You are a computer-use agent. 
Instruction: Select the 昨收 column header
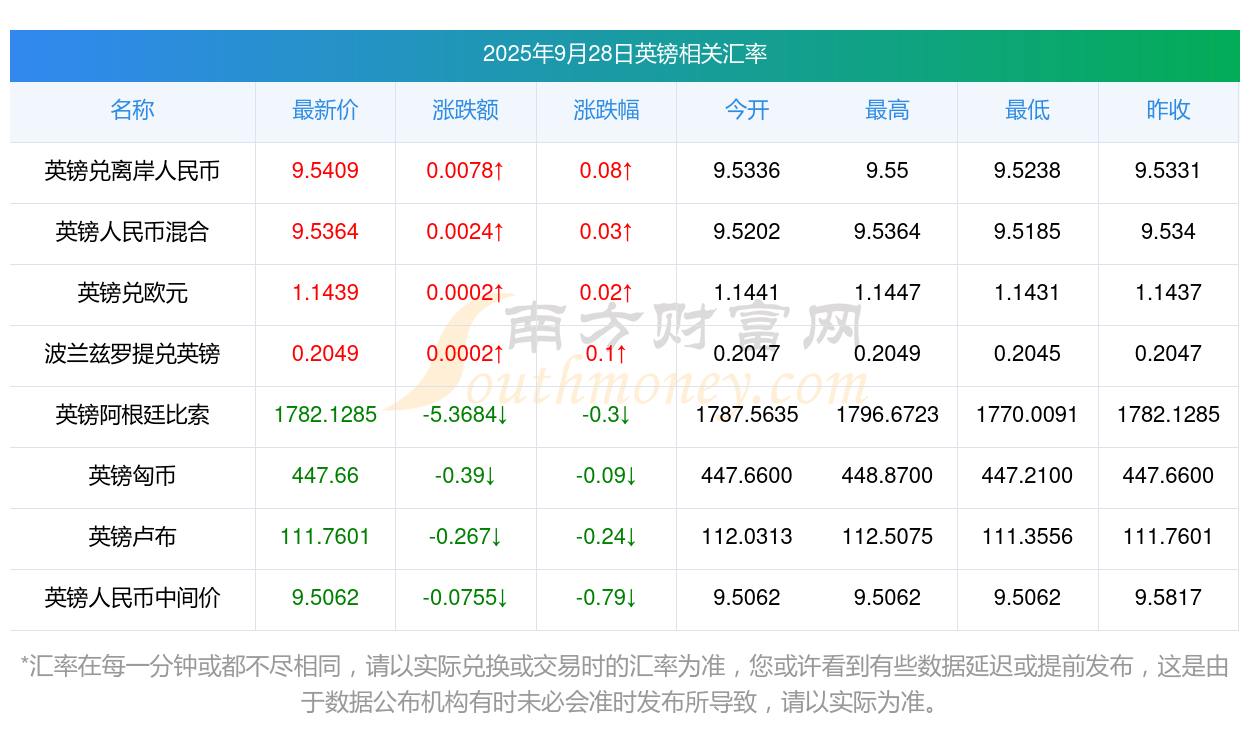[x=1168, y=110]
